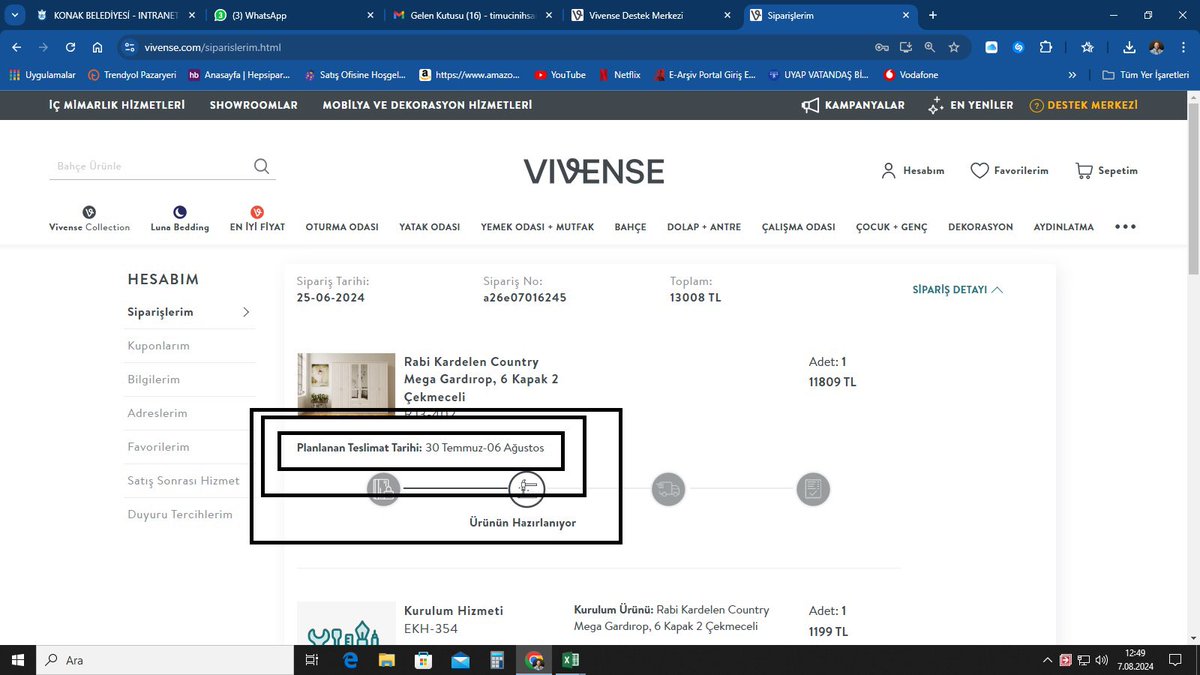The height and width of the screenshot is (675, 1200).
Task: Open İç Mimarlık Hizmetleri link
Action: (117, 105)
